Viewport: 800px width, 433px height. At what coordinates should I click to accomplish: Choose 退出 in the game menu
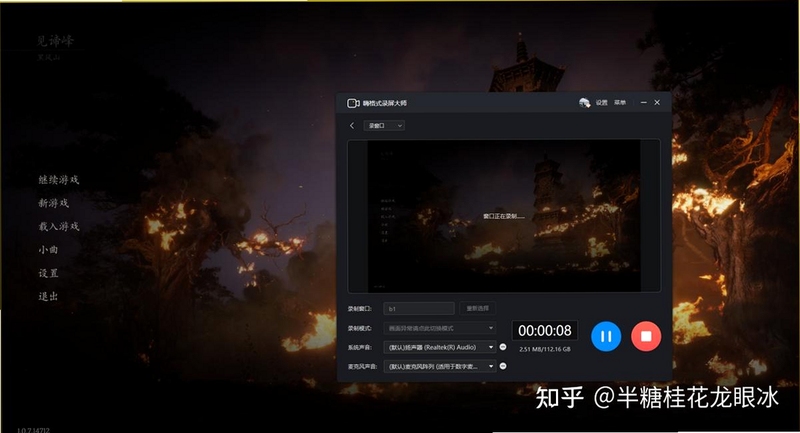[48, 296]
